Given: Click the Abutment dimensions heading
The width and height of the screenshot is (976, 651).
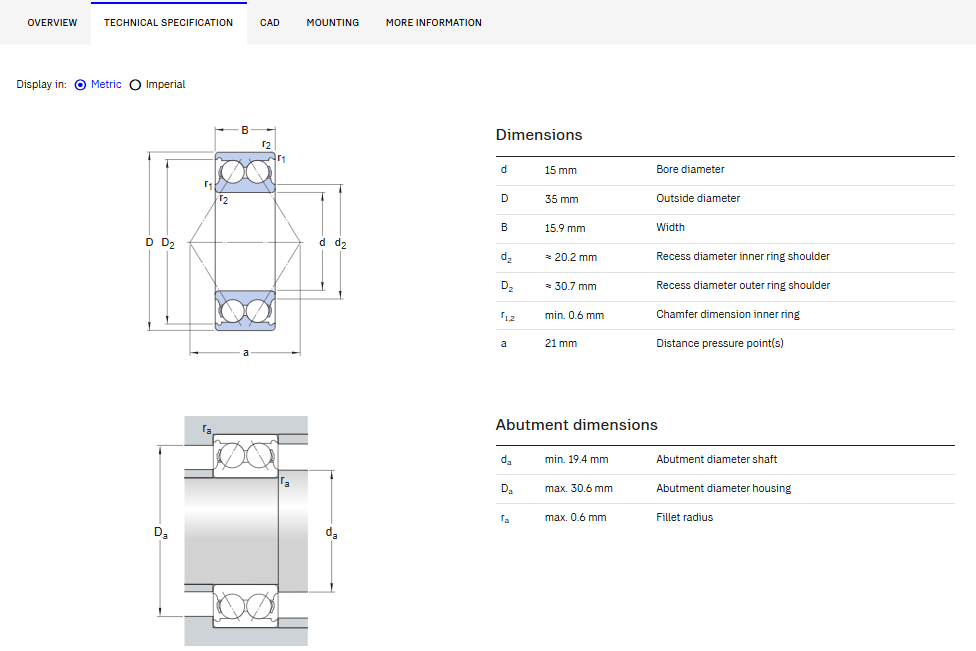Looking at the screenshot, I should 576,425.
